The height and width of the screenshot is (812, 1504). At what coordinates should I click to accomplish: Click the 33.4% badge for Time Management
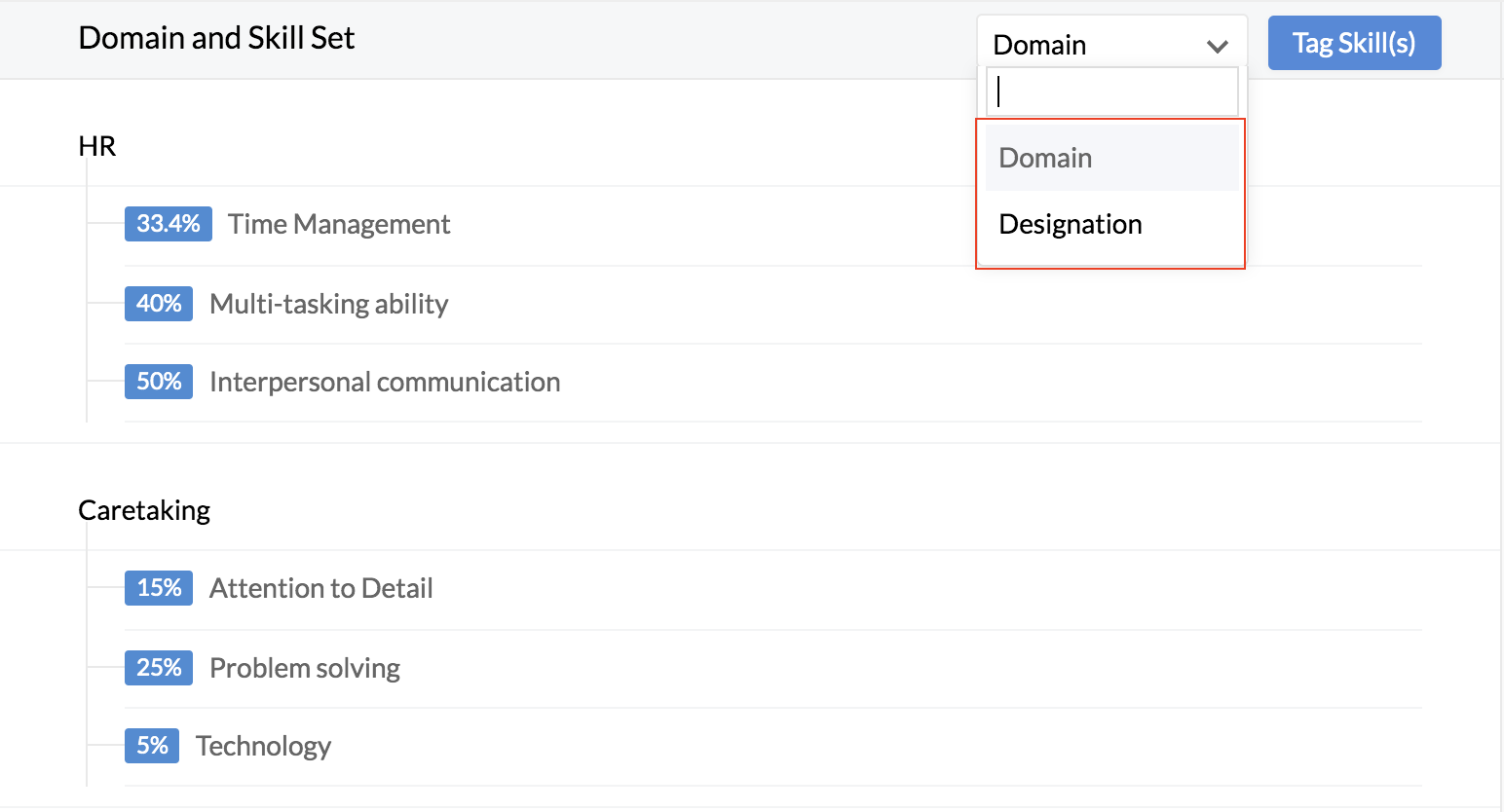[x=169, y=224]
